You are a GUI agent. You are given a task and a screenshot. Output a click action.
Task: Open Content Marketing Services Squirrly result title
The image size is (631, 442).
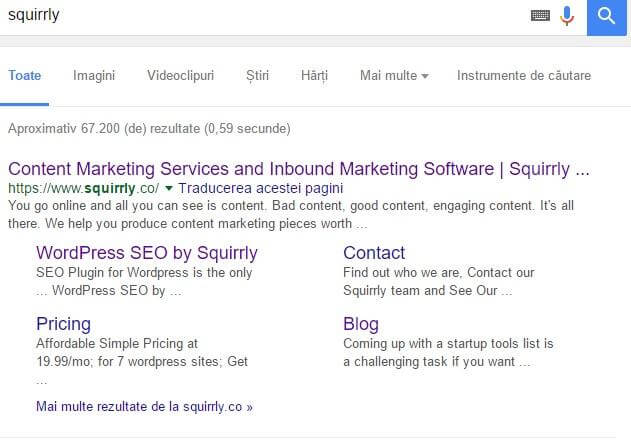[299, 169]
